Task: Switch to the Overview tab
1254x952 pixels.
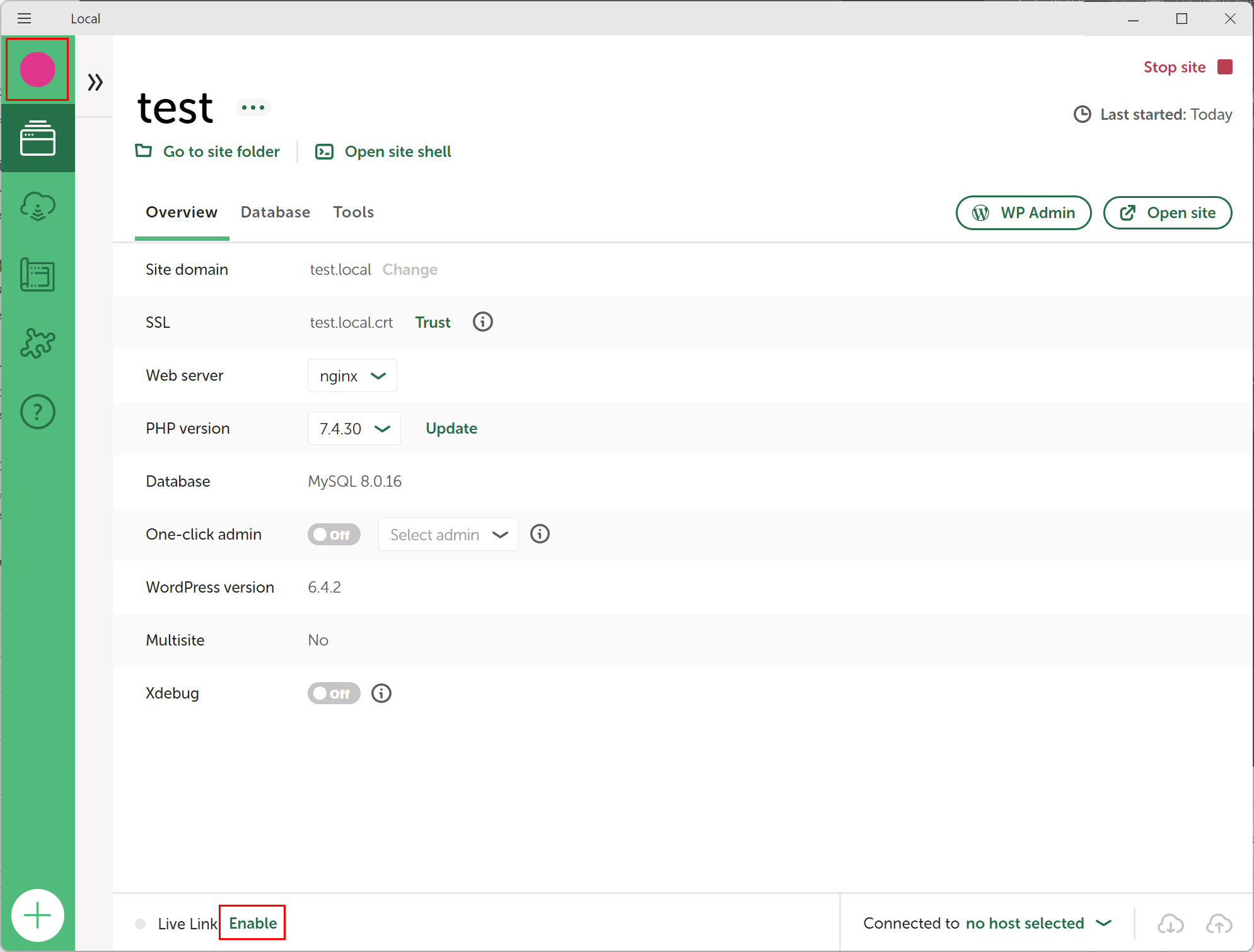Action: 182,212
